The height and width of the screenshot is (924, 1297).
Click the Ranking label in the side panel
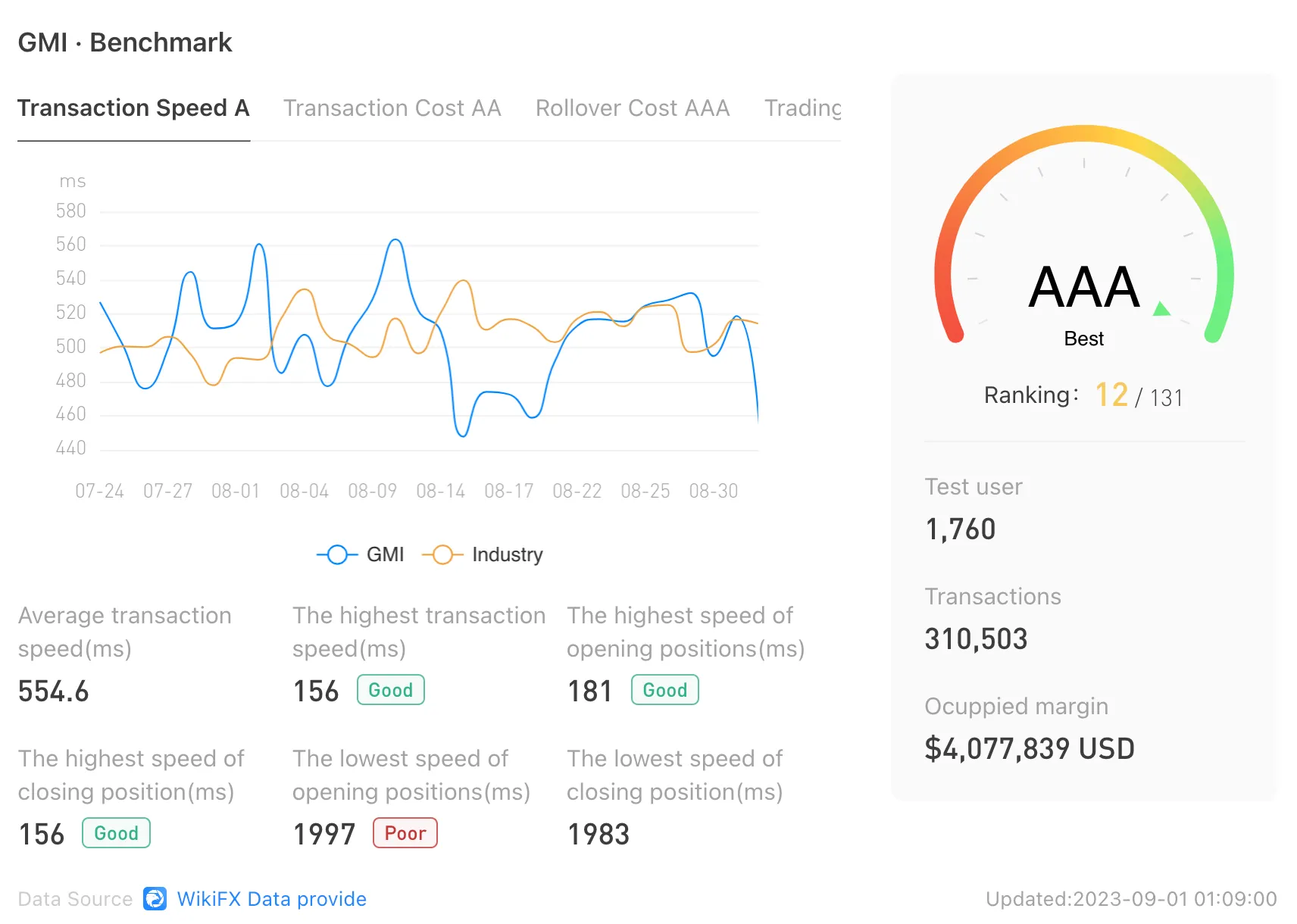pos(1031,395)
